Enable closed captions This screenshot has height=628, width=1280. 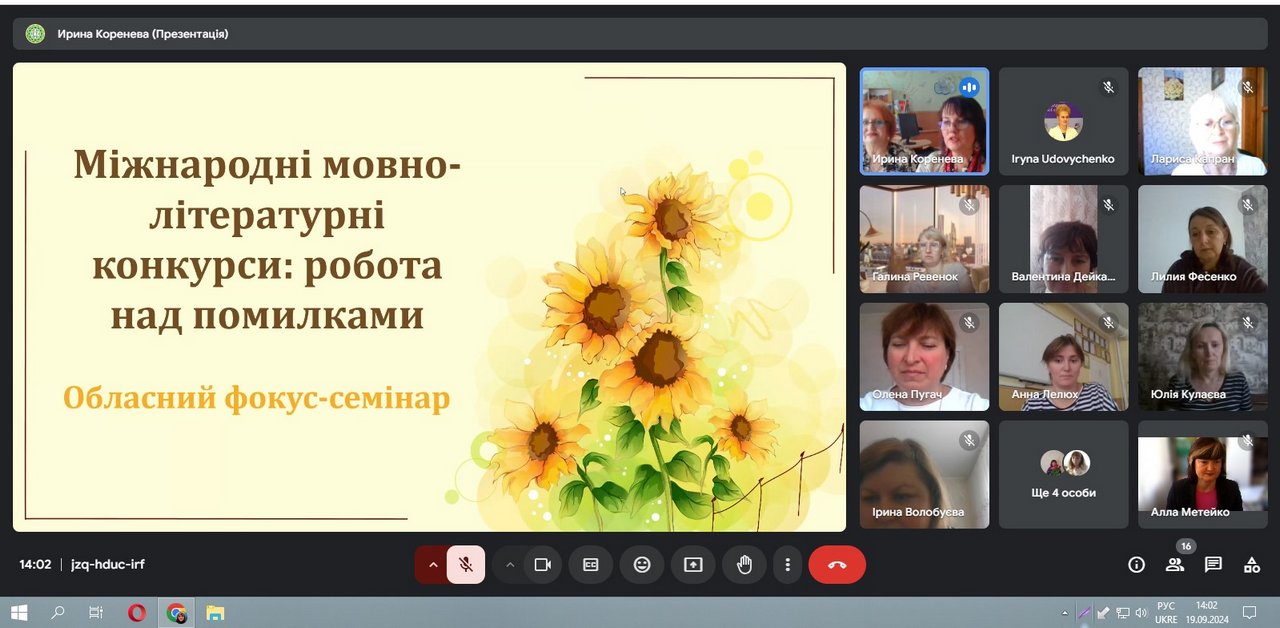coord(591,565)
